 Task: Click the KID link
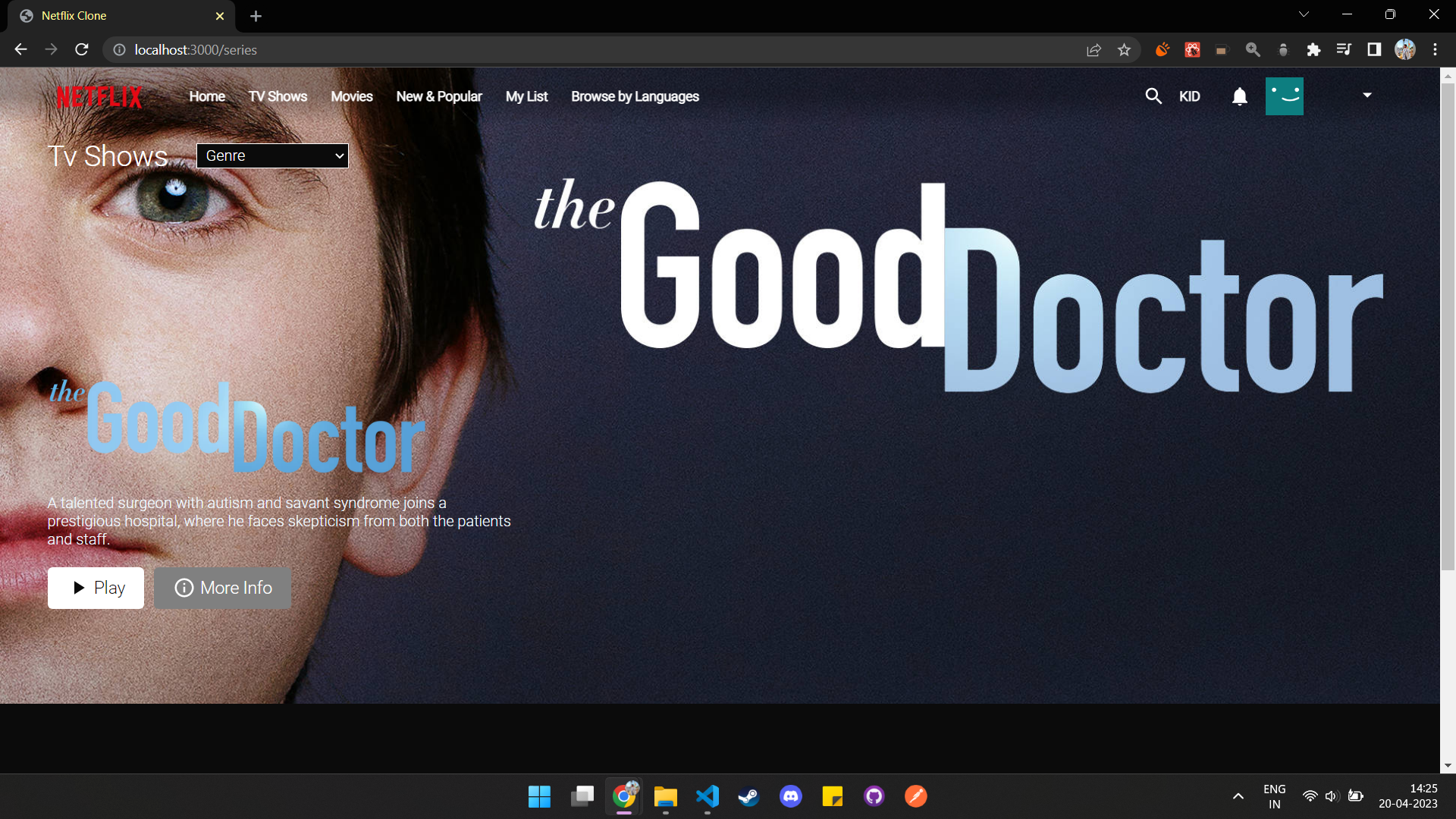click(x=1189, y=96)
